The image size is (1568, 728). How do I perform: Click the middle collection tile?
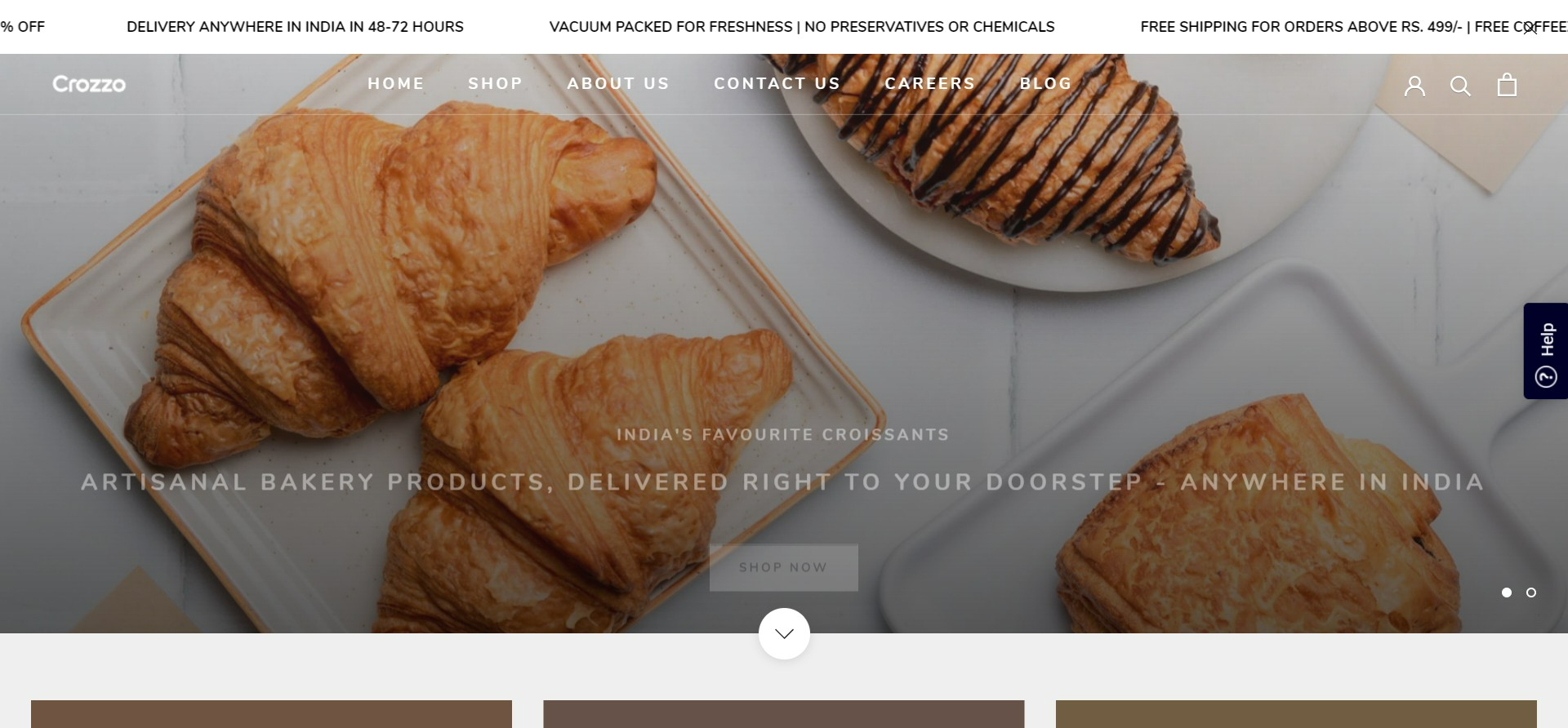click(783, 714)
